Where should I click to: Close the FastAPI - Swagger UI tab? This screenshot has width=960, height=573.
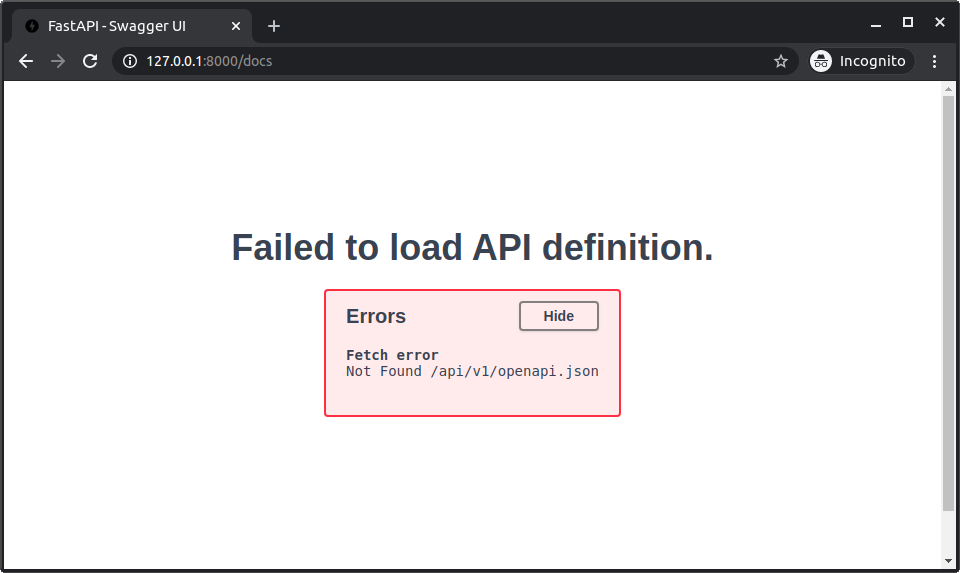235,26
